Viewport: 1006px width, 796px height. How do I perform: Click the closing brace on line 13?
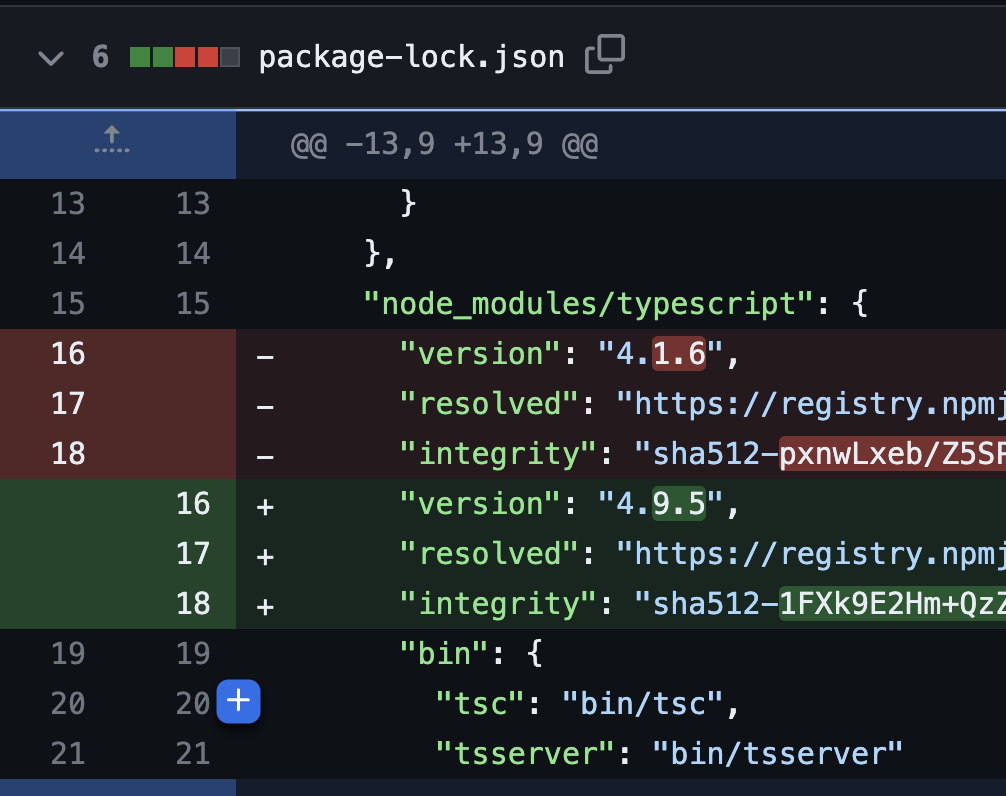point(408,203)
